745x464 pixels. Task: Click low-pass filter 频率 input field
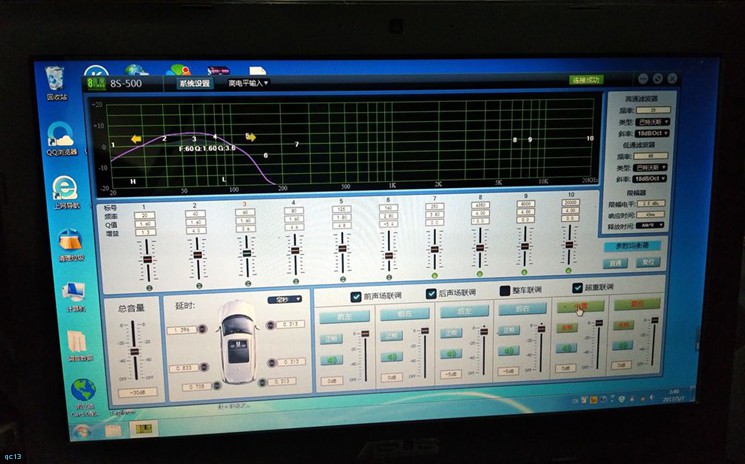pos(651,156)
